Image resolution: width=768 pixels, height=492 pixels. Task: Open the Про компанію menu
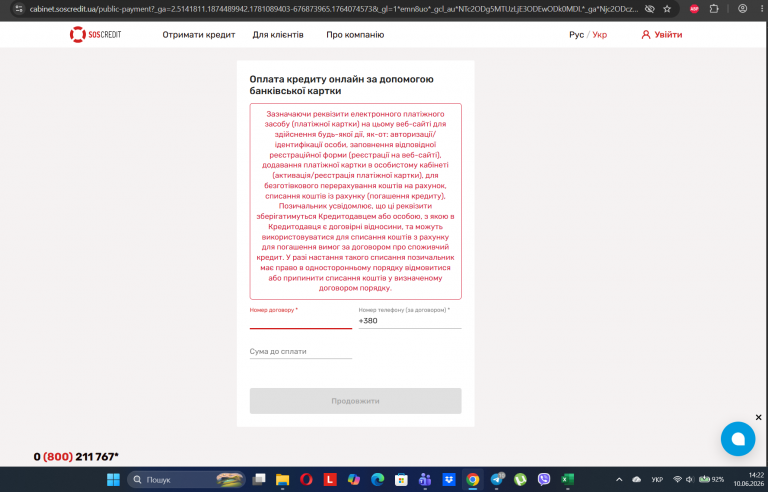coord(355,35)
